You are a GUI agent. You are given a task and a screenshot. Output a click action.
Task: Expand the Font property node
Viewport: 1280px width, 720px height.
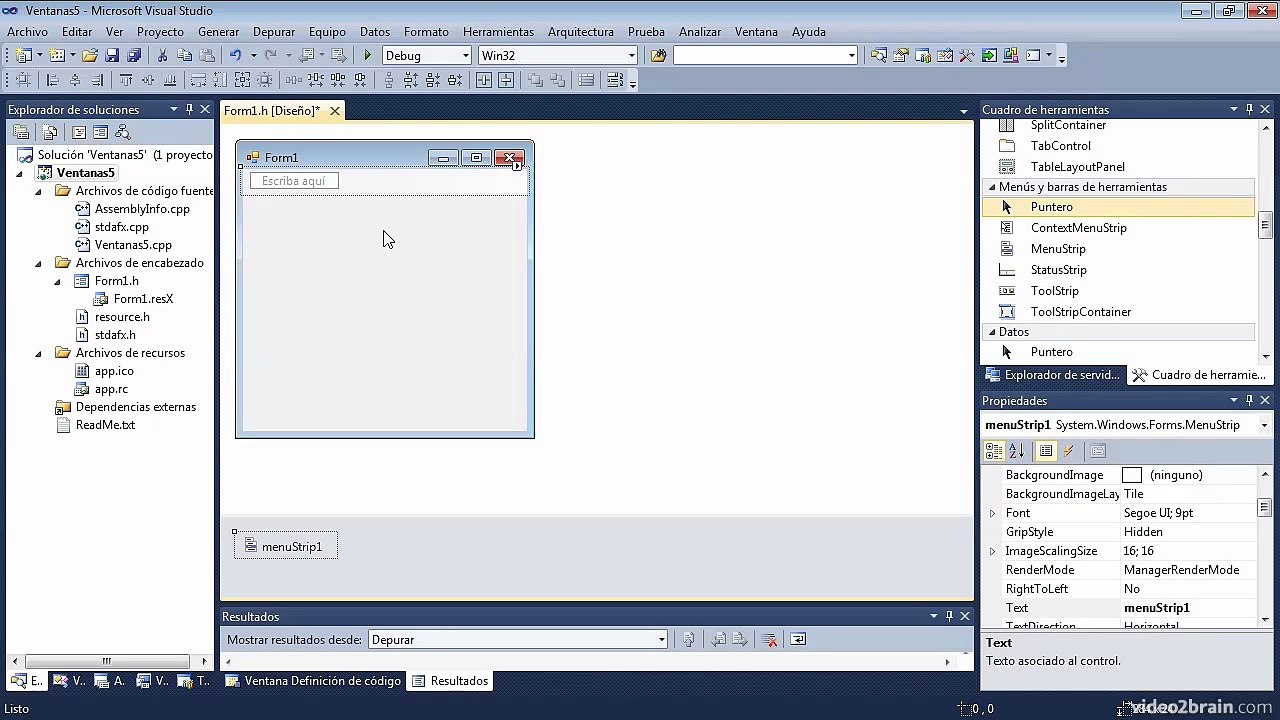coord(993,513)
